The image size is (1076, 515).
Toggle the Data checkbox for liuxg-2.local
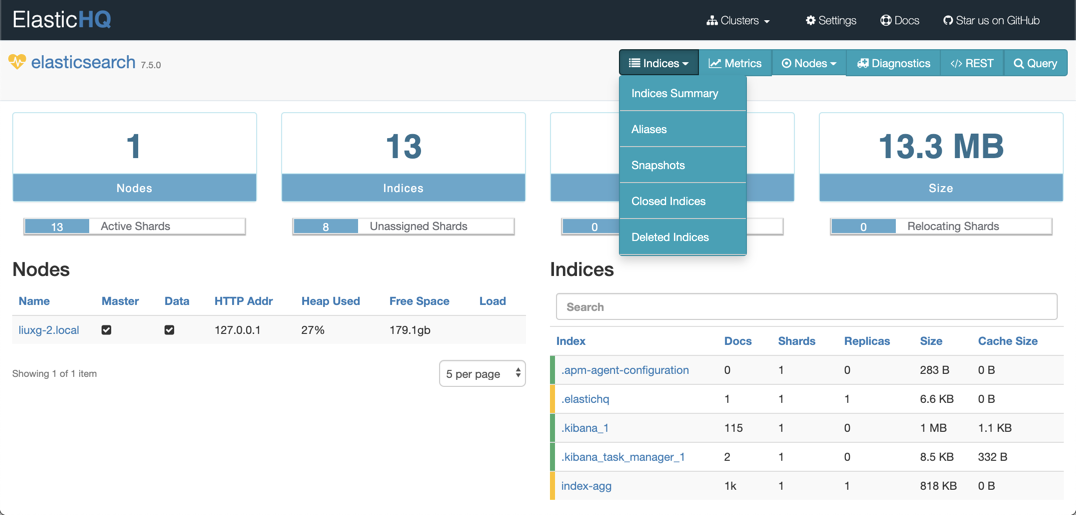coord(169,330)
